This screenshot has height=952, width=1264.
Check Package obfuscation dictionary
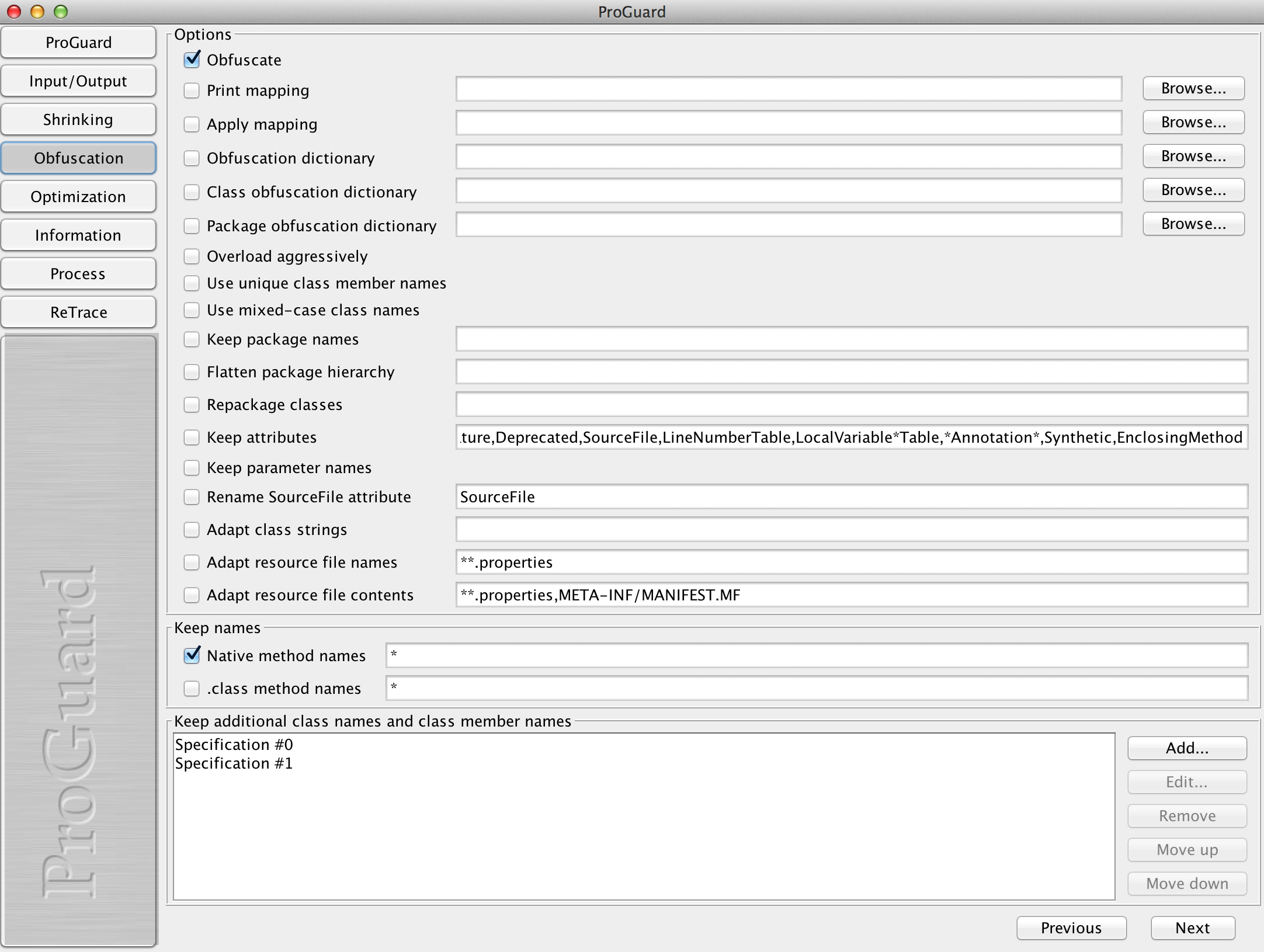click(192, 226)
